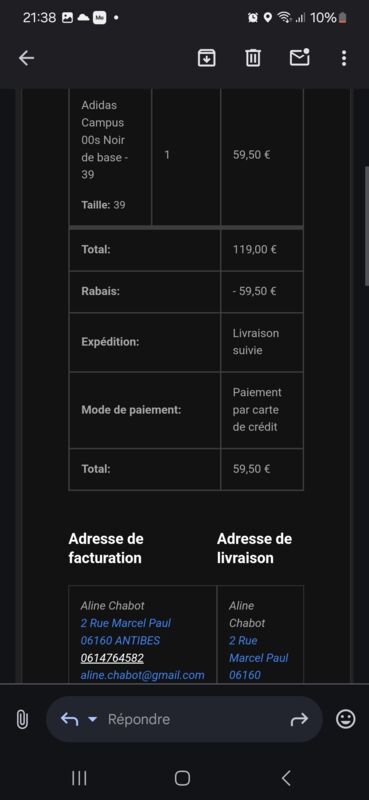Click the email scrollbar on right edge
Viewport: 369px width, 800px height.
point(366,226)
